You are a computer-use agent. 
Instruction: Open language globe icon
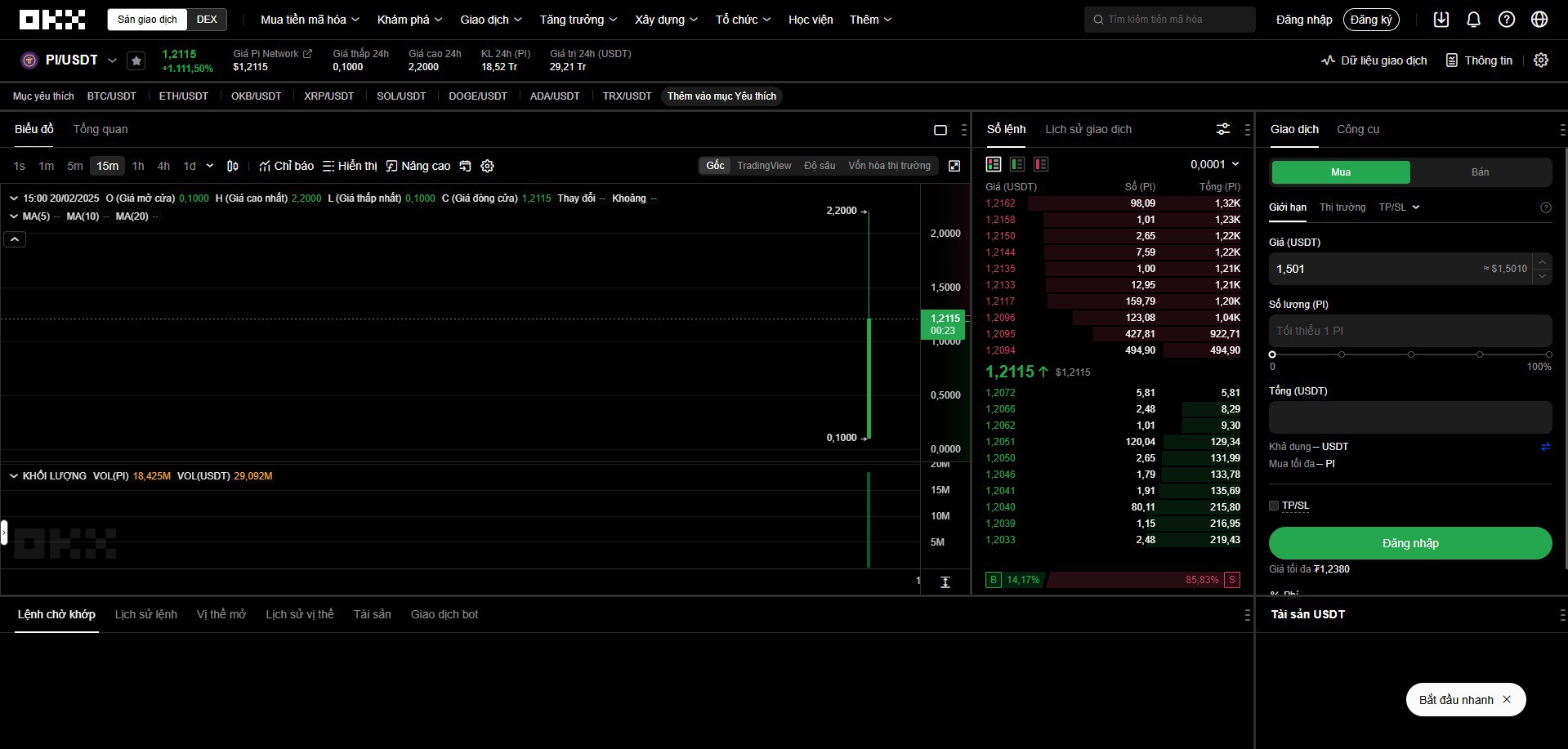[x=1539, y=20]
